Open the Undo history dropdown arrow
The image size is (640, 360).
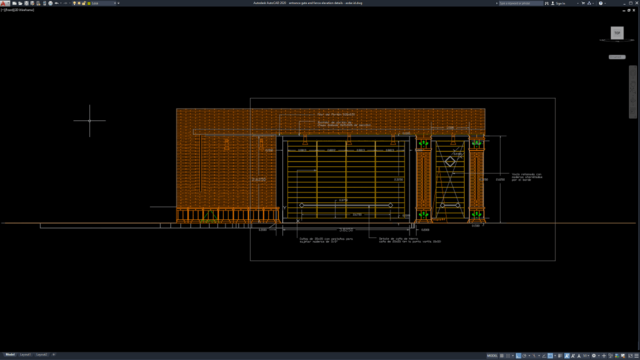61,3
